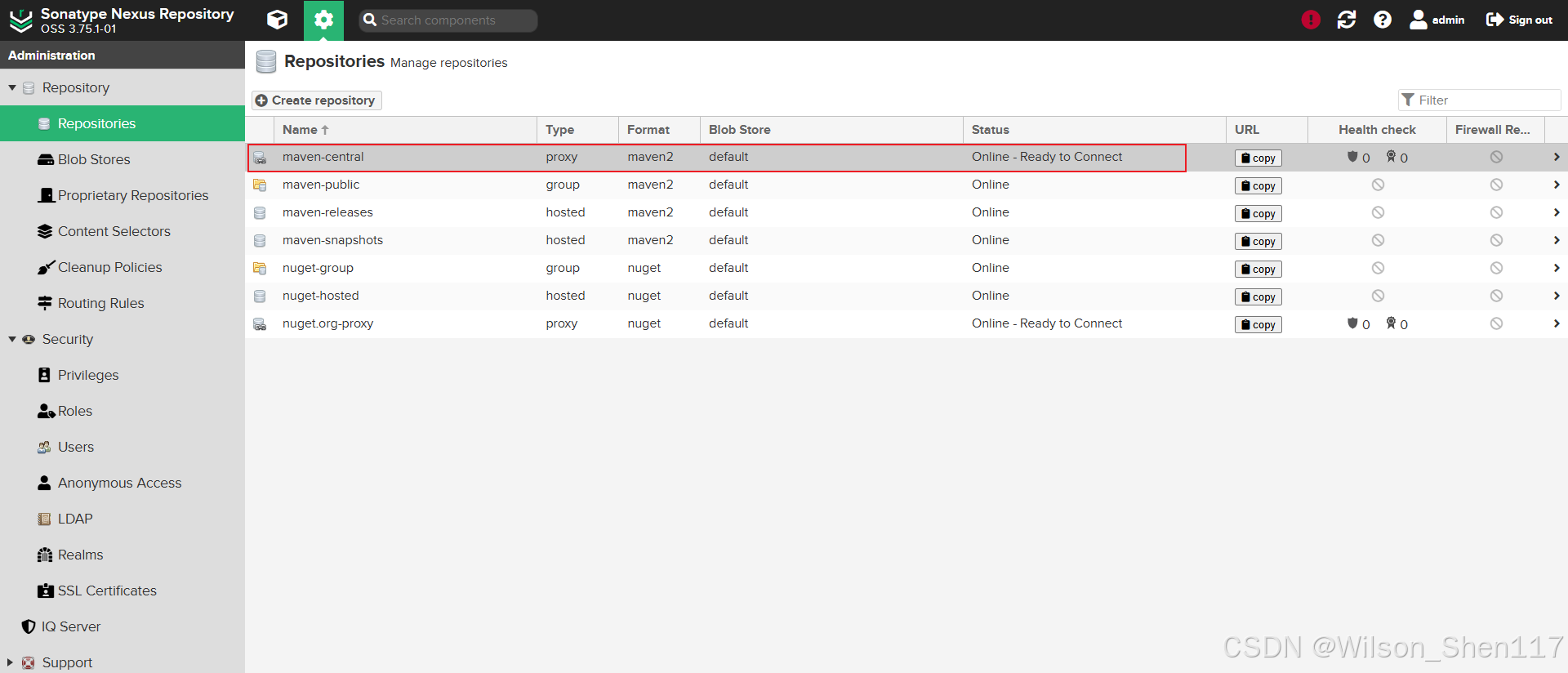Viewport: 1568px width, 673px height.
Task: Click maven-releases health check disabled icon
Action: tap(1378, 212)
